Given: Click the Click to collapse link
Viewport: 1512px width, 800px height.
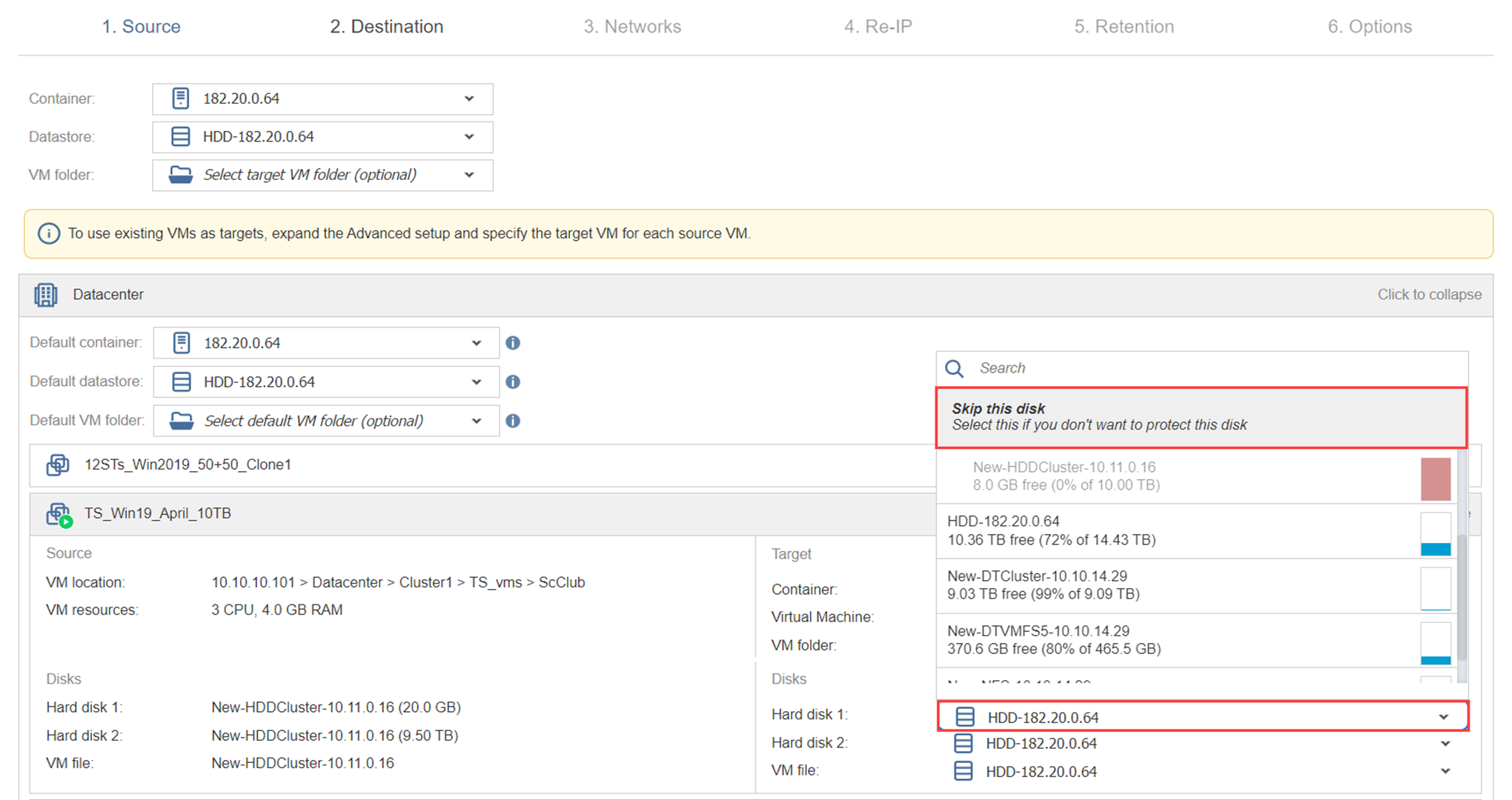Looking at the screenshot, I should [x=1429, y=294].
